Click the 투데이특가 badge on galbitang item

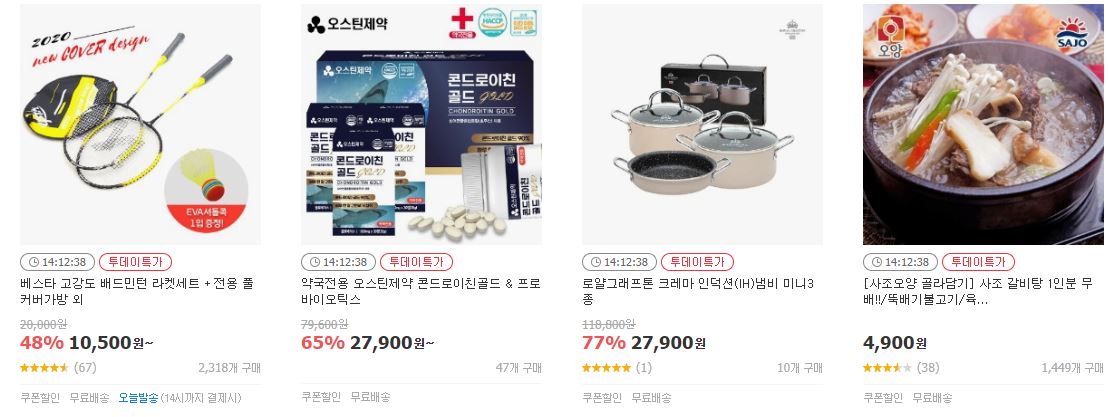[x=978, y=262]
